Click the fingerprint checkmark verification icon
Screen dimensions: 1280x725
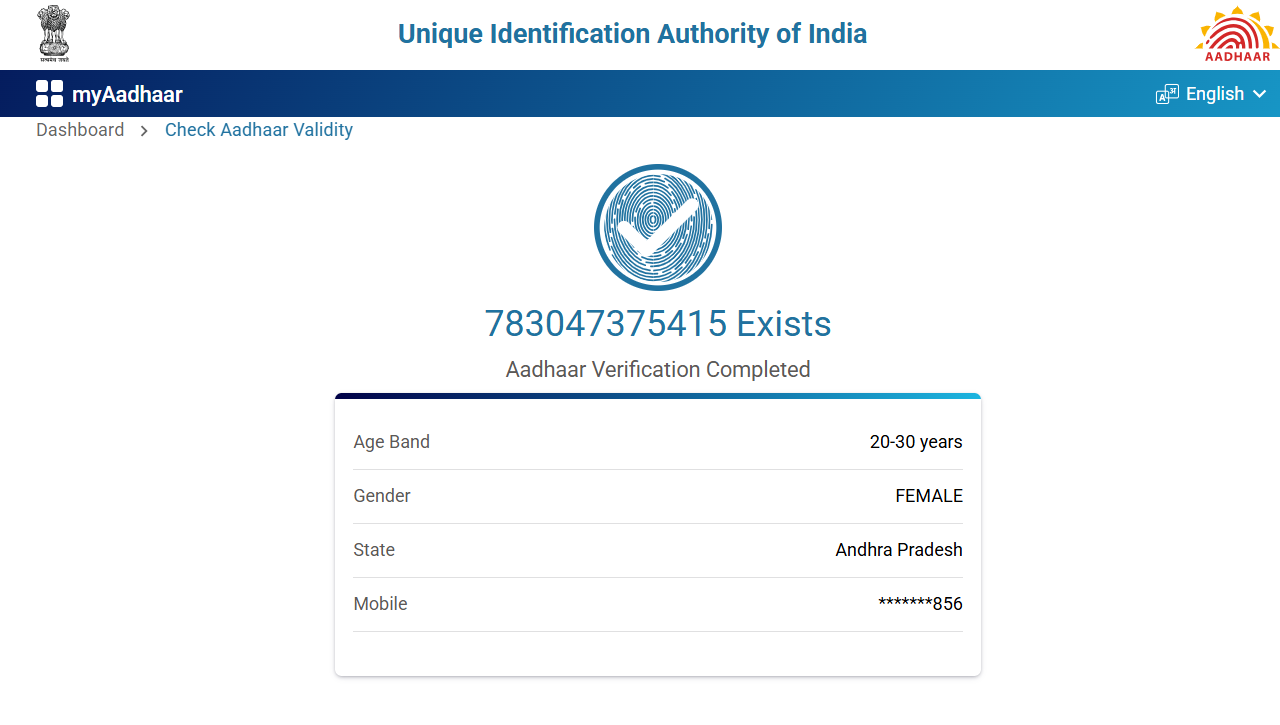coord(658,228)
